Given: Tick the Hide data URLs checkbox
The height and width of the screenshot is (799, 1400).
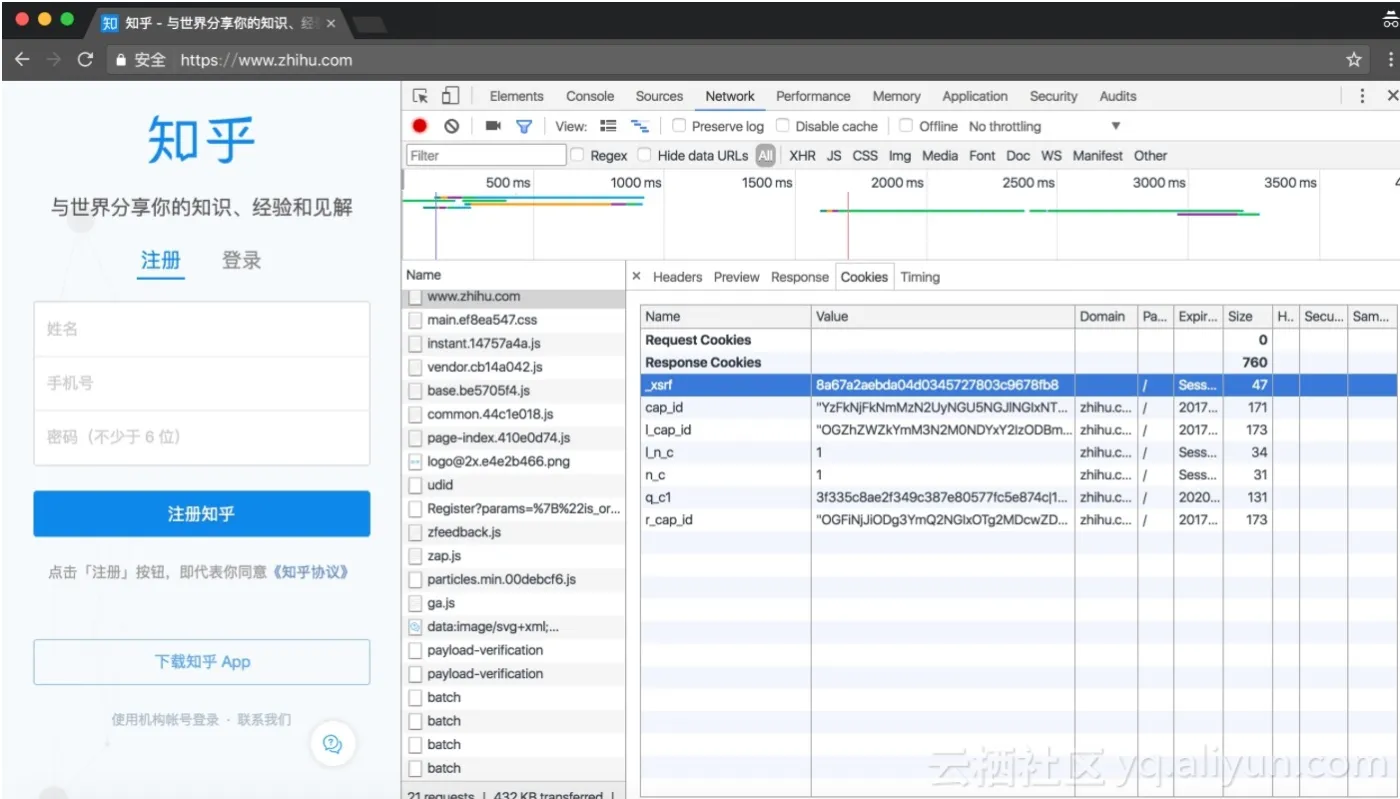Looking at the screenshot, I should point(645,155).
